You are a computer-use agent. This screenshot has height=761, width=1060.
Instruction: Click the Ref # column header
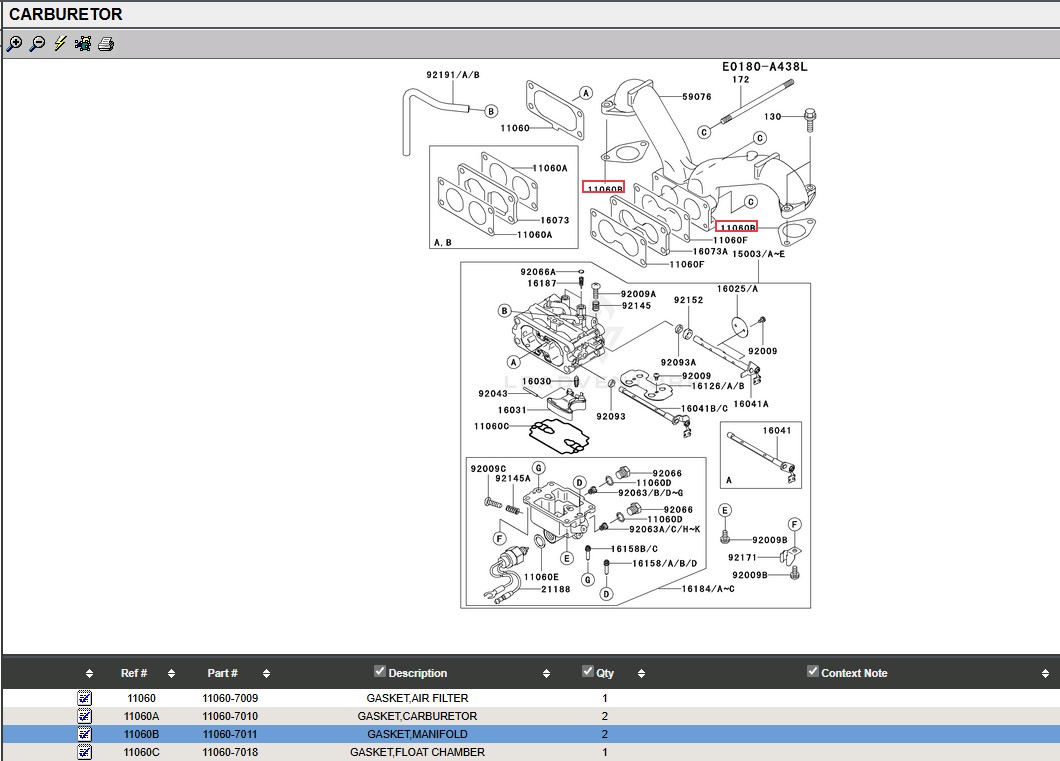pos(134,674)
